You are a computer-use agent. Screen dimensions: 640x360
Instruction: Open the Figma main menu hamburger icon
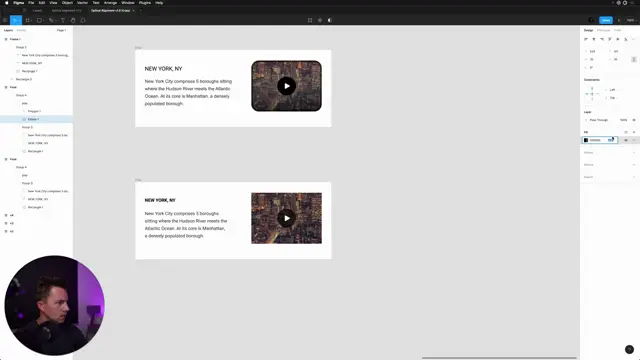[x=5, y=20]
